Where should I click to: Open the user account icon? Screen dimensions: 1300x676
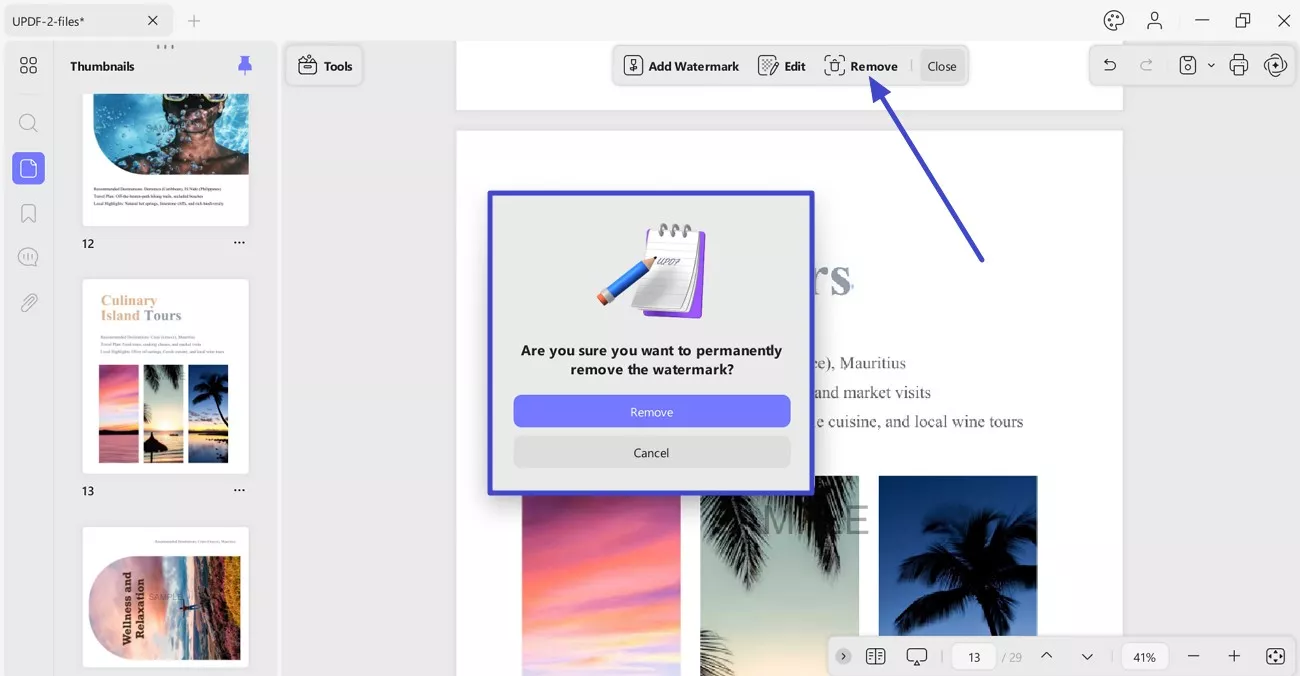click(x=1155, y=20)
